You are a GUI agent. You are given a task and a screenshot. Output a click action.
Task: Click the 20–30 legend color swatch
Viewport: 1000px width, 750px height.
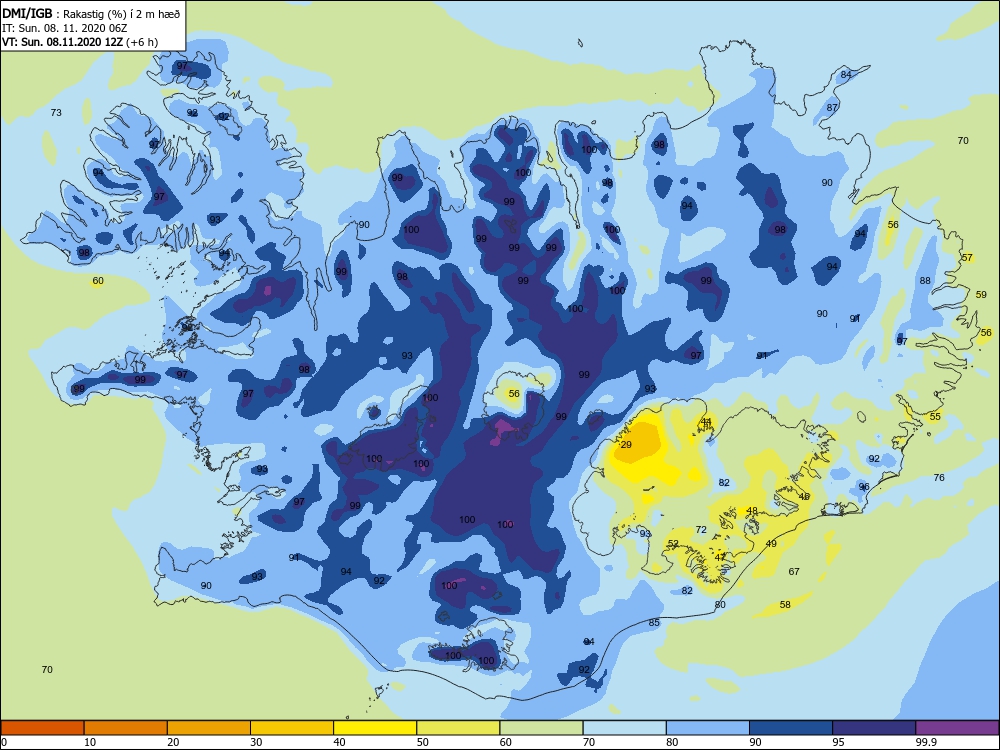coord(209,728)
